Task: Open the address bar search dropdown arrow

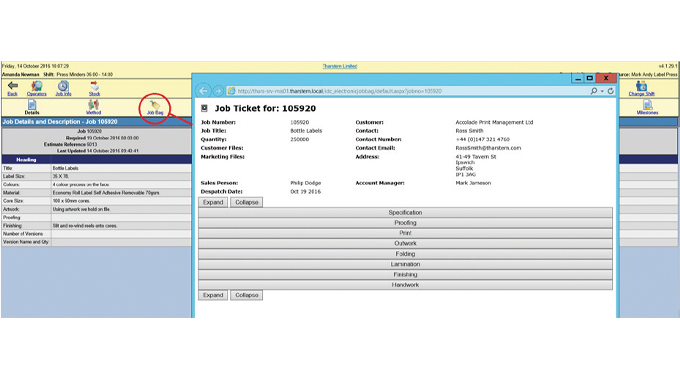Action: (x=602, y=91)
